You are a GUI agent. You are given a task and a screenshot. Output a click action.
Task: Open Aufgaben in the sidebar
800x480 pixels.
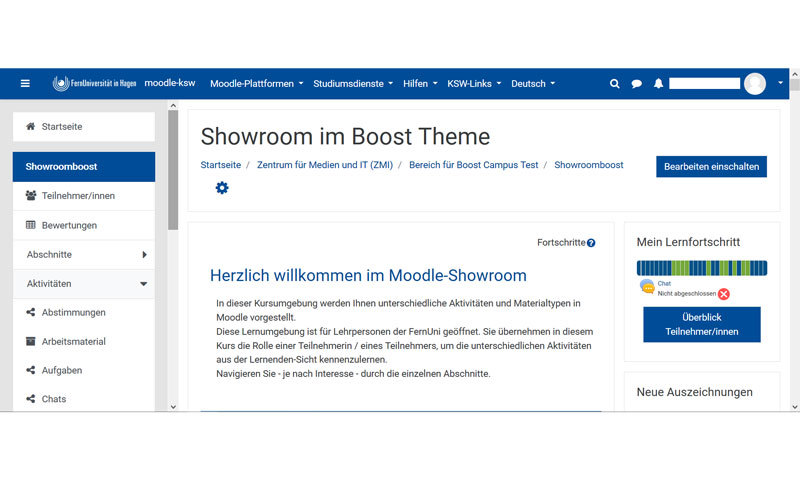84,370
